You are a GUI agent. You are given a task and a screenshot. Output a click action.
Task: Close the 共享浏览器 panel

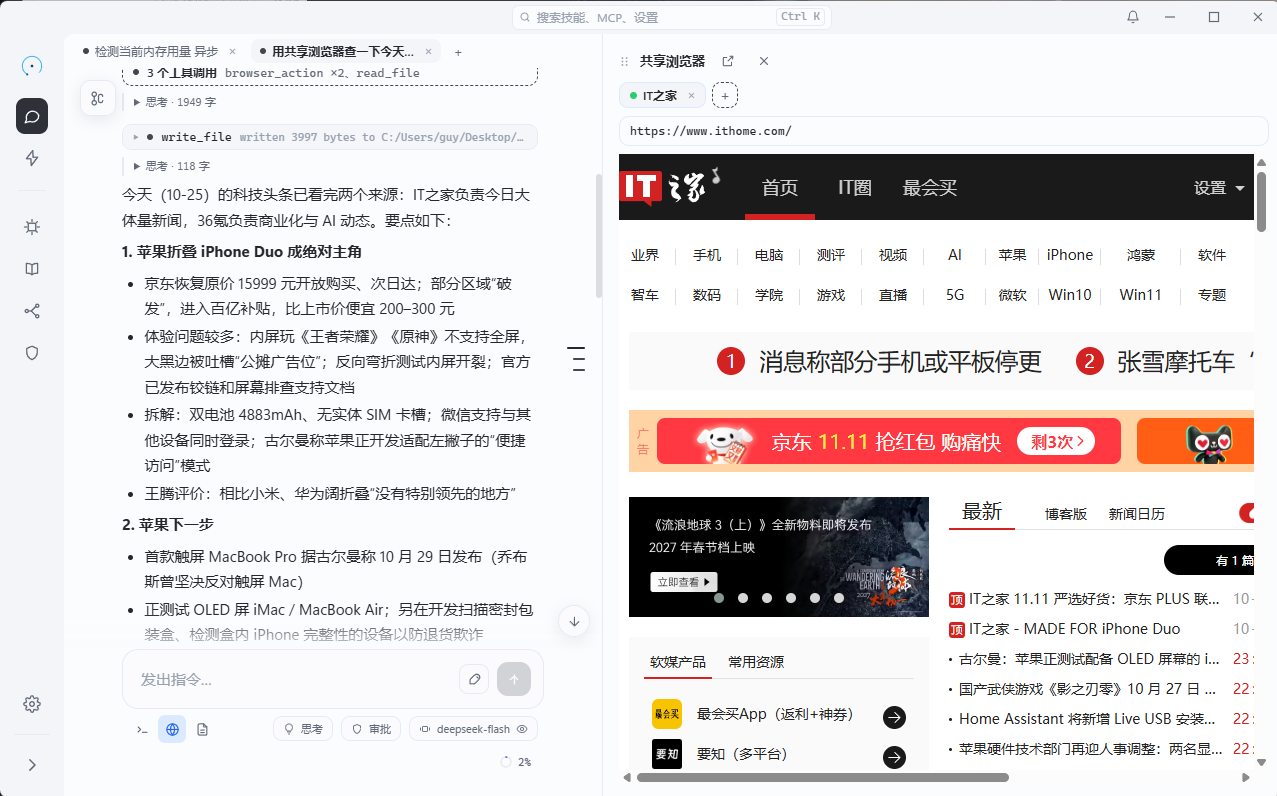pyautogui.click(x=764, y=61)
